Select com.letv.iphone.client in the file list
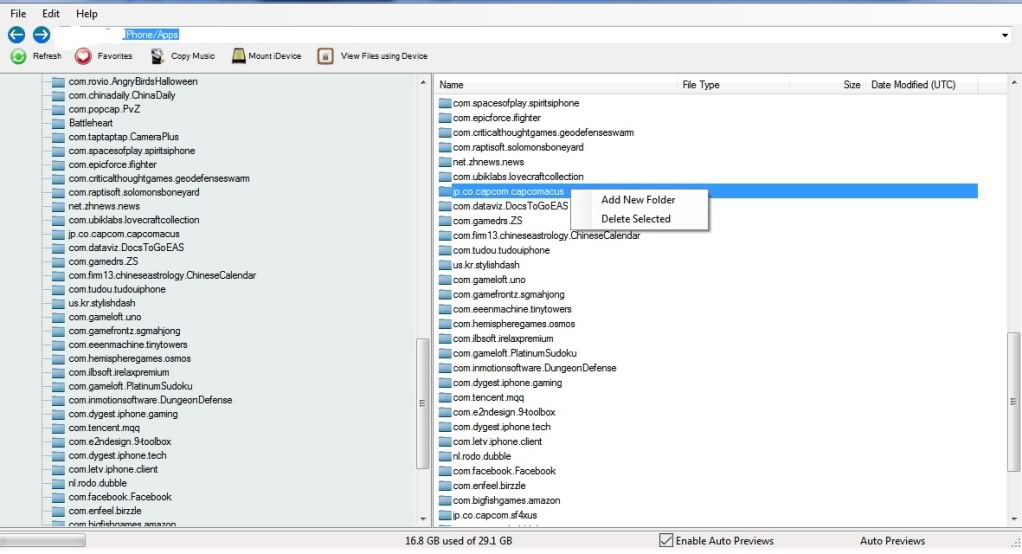The image size is (1022, 554). pos(497,441)
